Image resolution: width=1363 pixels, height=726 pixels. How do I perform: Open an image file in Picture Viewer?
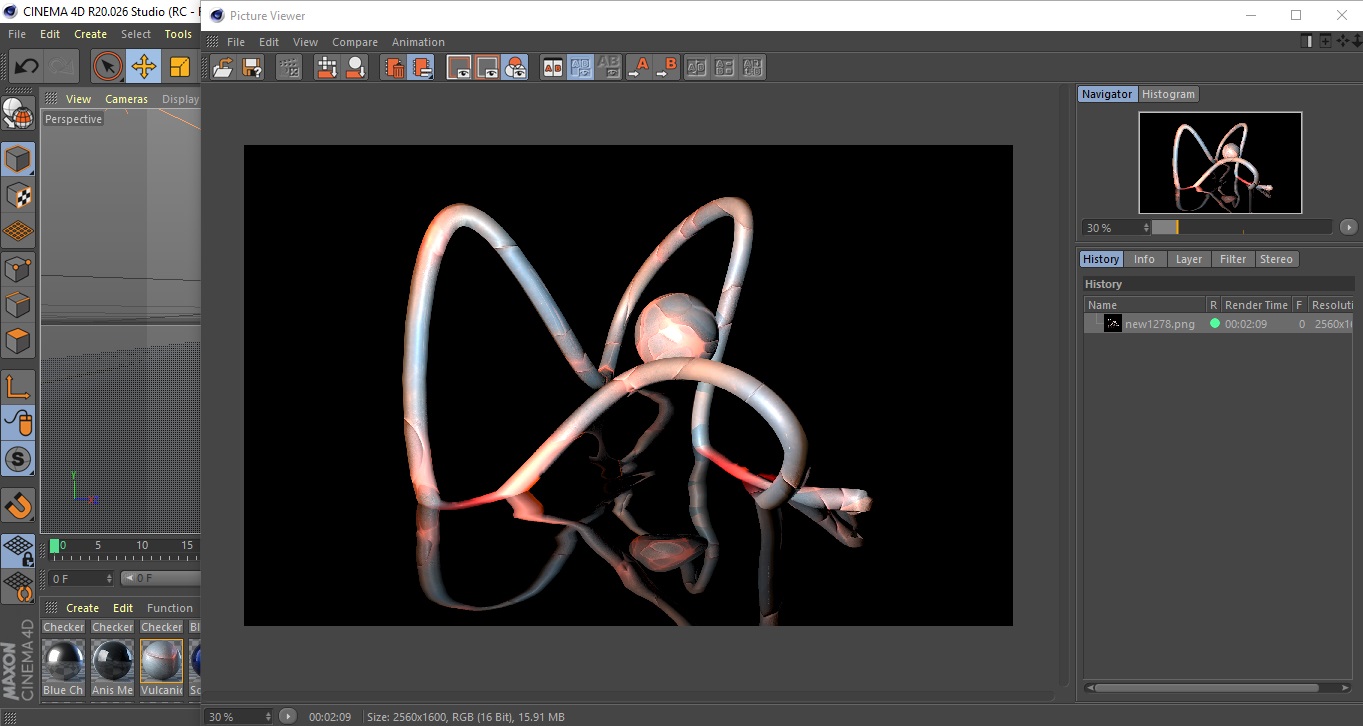[x=223, y=67]
